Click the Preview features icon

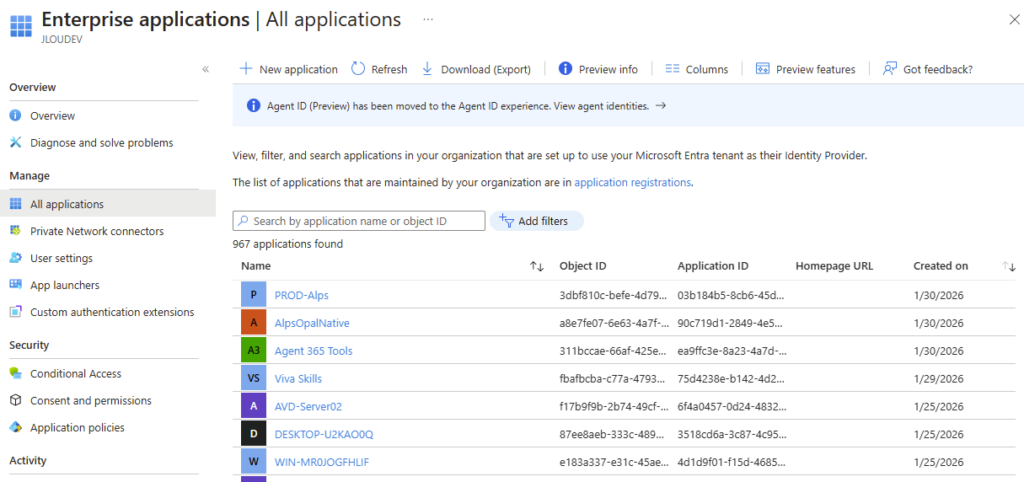pos(763,69)
